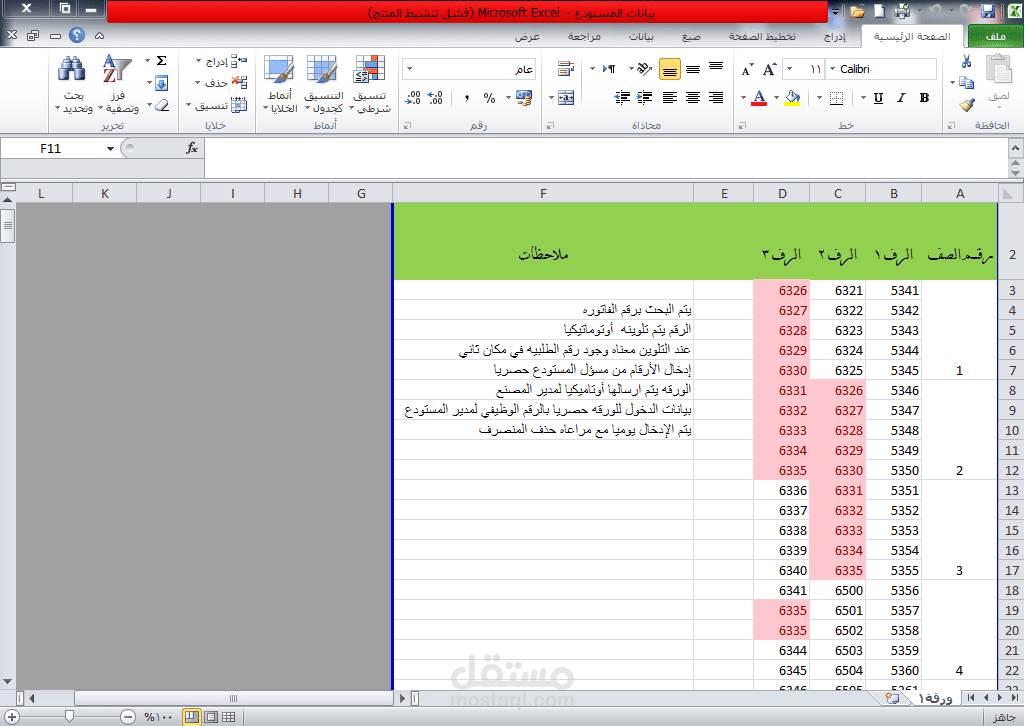Decrease font size with Shrink Font
Screen dimensions: 1026x726
[747, 69]
